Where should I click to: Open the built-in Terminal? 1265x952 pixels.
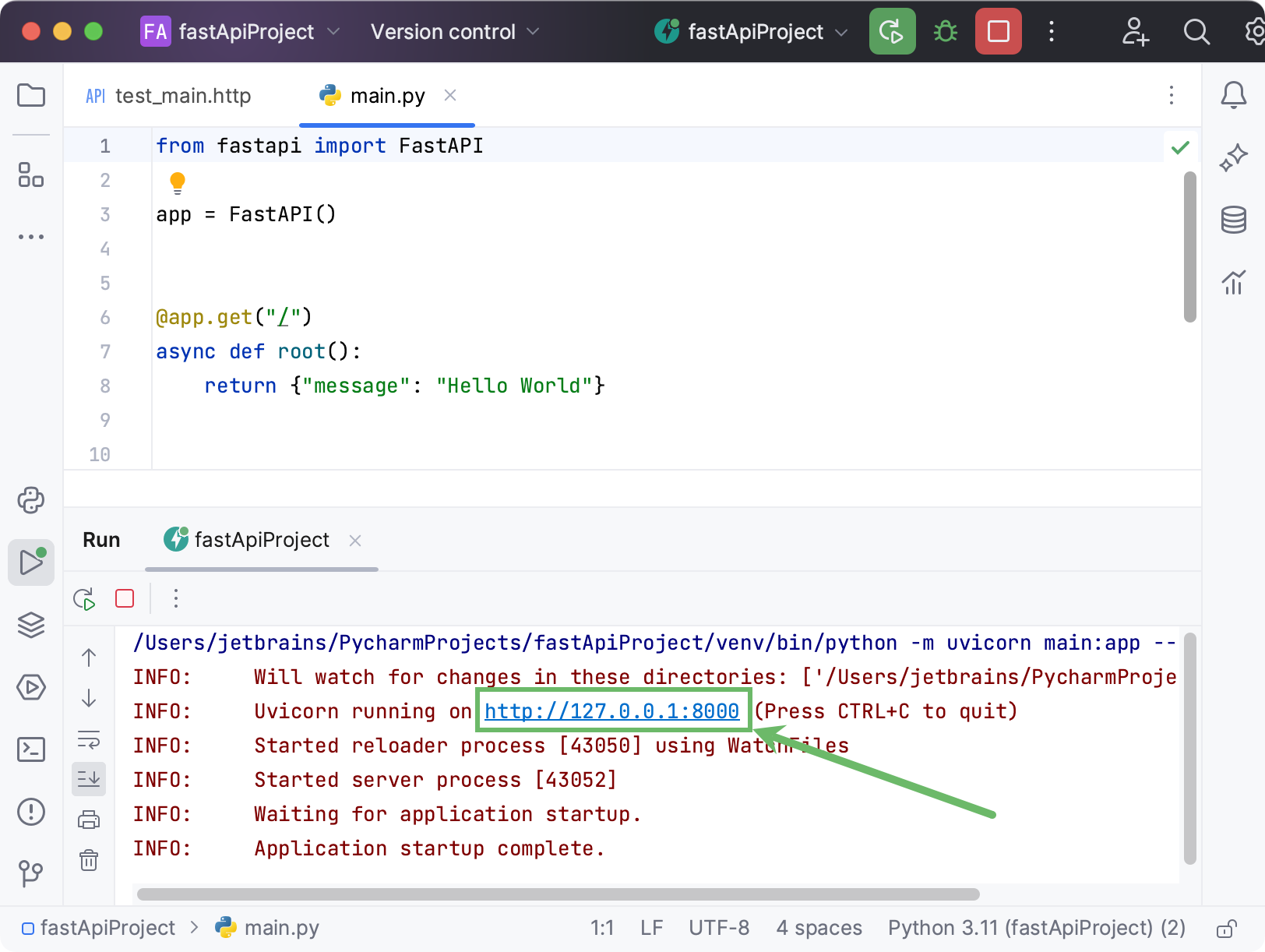click(31, 749)
